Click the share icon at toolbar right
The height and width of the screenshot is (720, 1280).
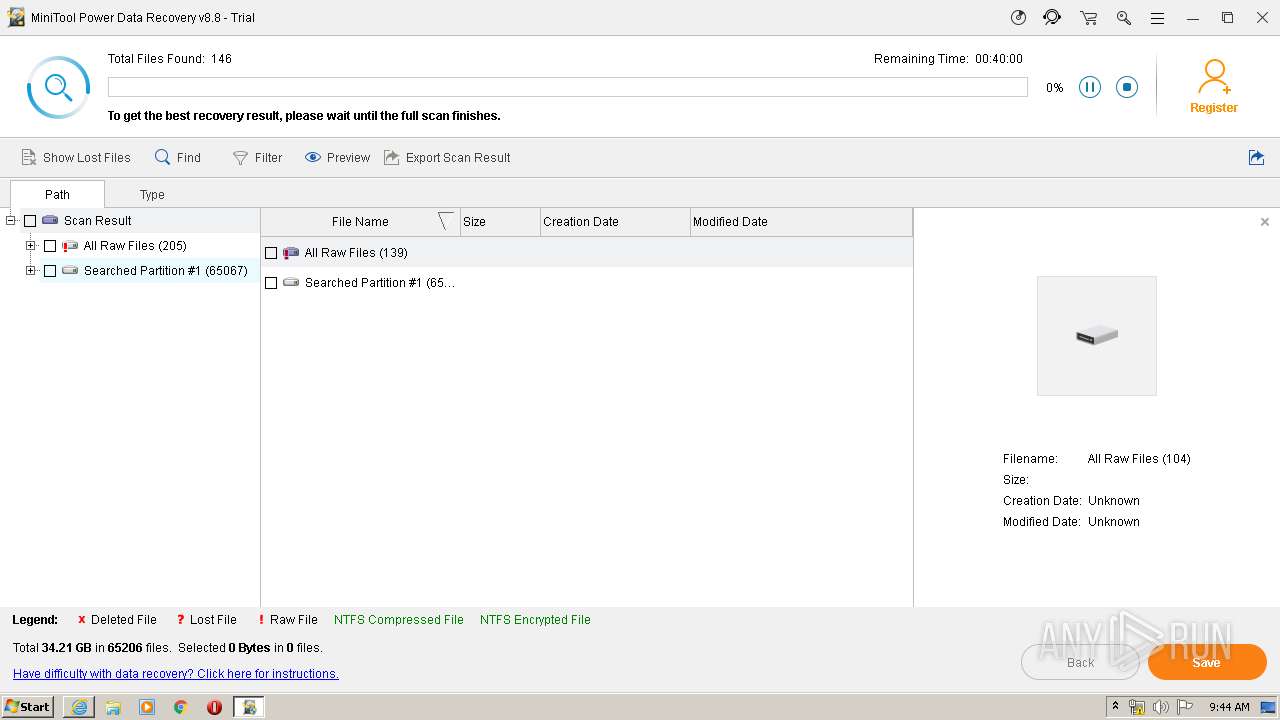pyautogui.click(x=1257, y=157)
